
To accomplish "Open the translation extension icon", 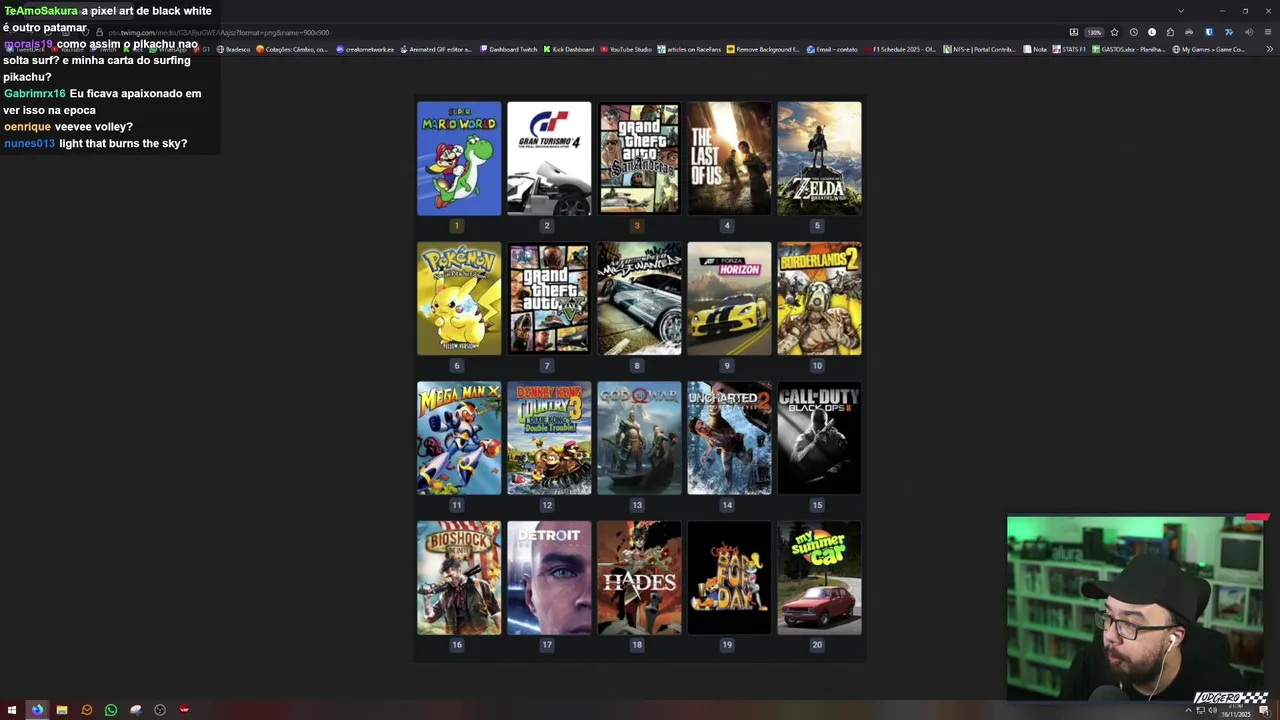I will (x=1229, y=32).
